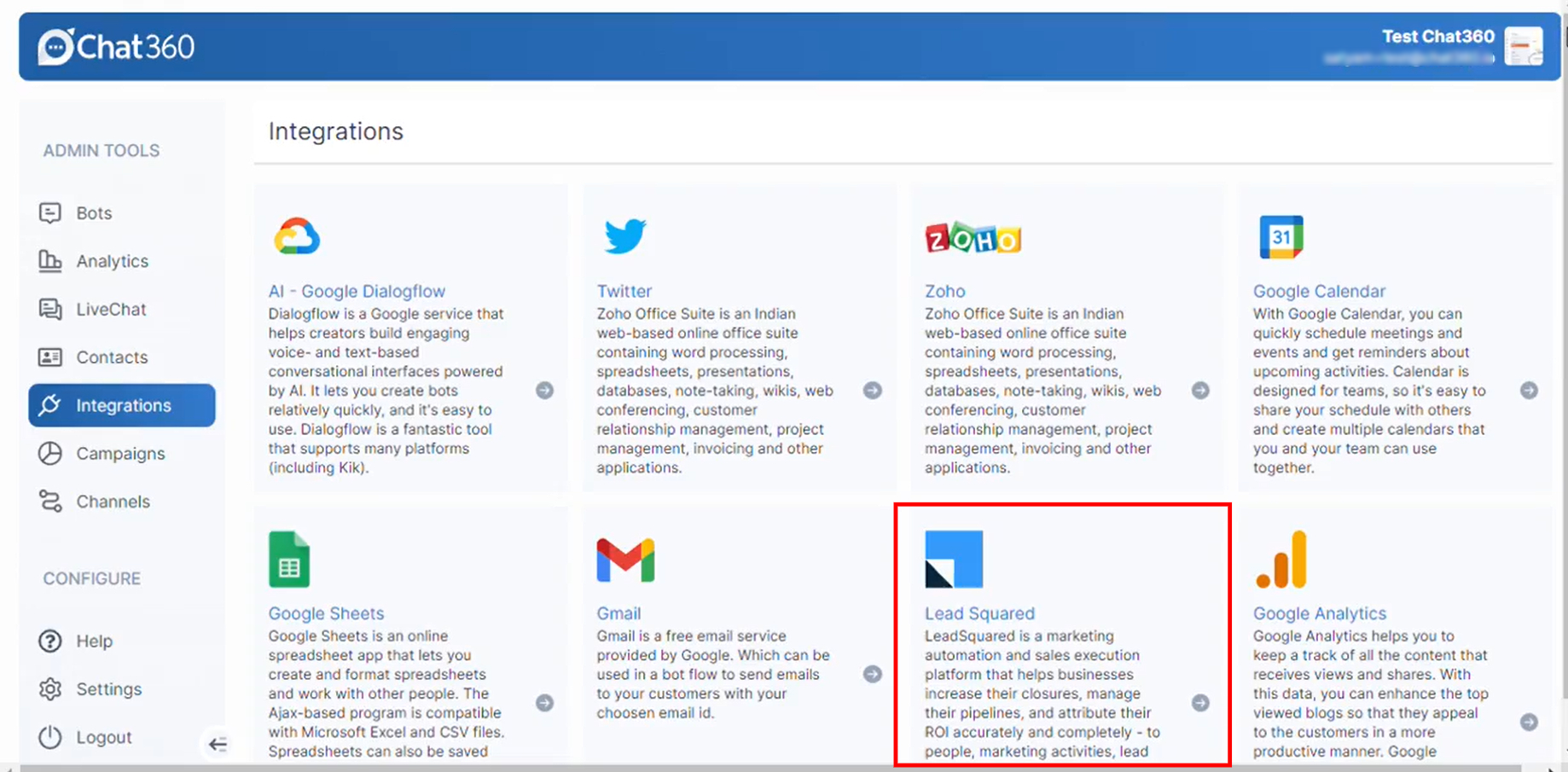Open Lead Squared card via its arrow button

point(1200,703)
